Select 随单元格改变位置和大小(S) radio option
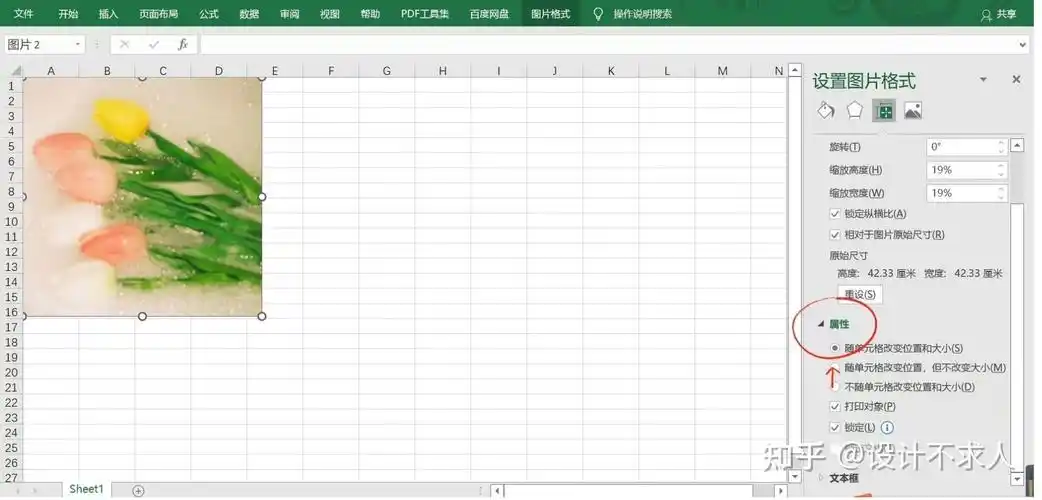The height and width of the screenshot is (500, 1042). [x=835, y=348]
